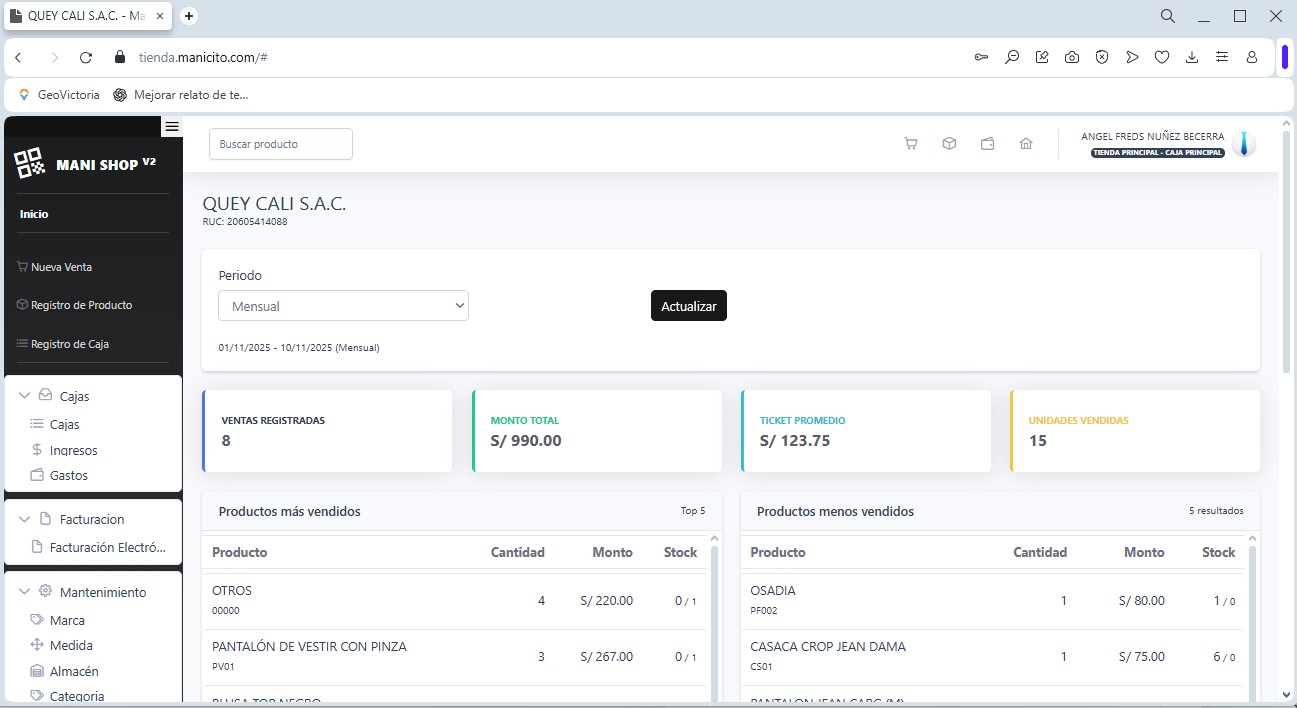The image size is (1297, 708).
Task: Open Nueva Venta from the sidebar
Action: coord(61,267)
